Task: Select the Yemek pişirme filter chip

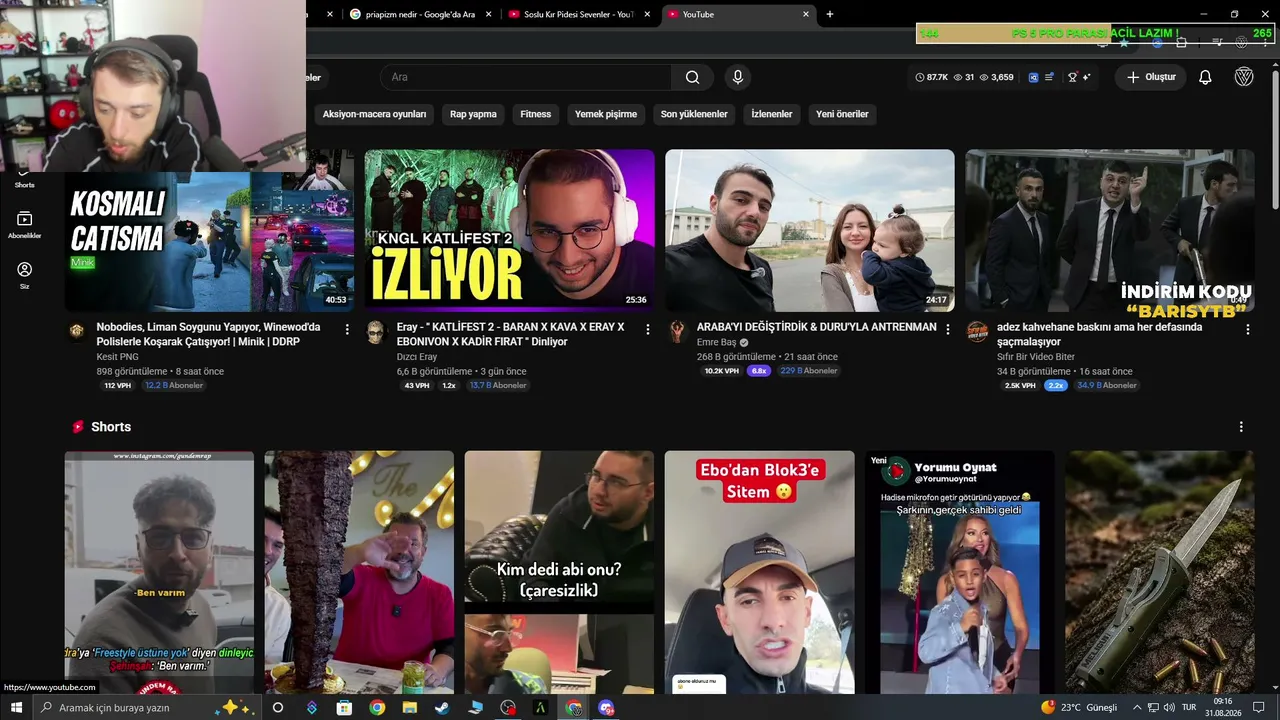Action: 606,114
